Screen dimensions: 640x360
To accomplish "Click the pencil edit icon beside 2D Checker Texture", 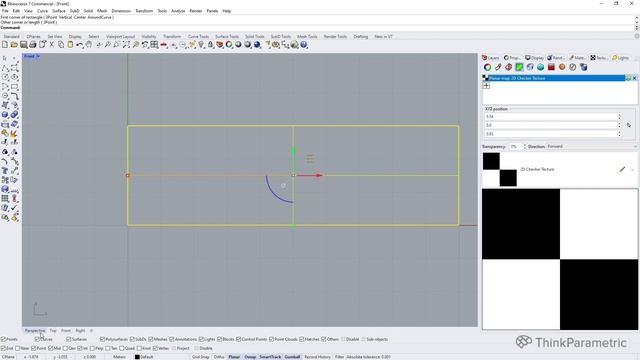I will coord(622,169).
